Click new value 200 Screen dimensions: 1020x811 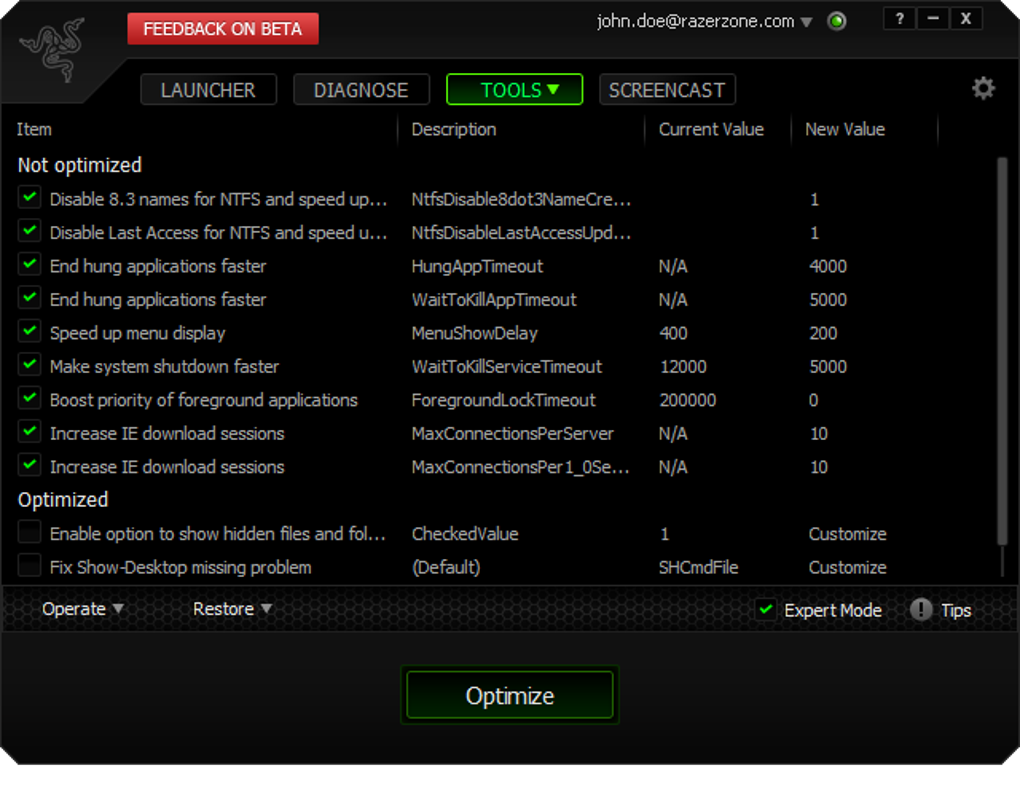[823, 333]
